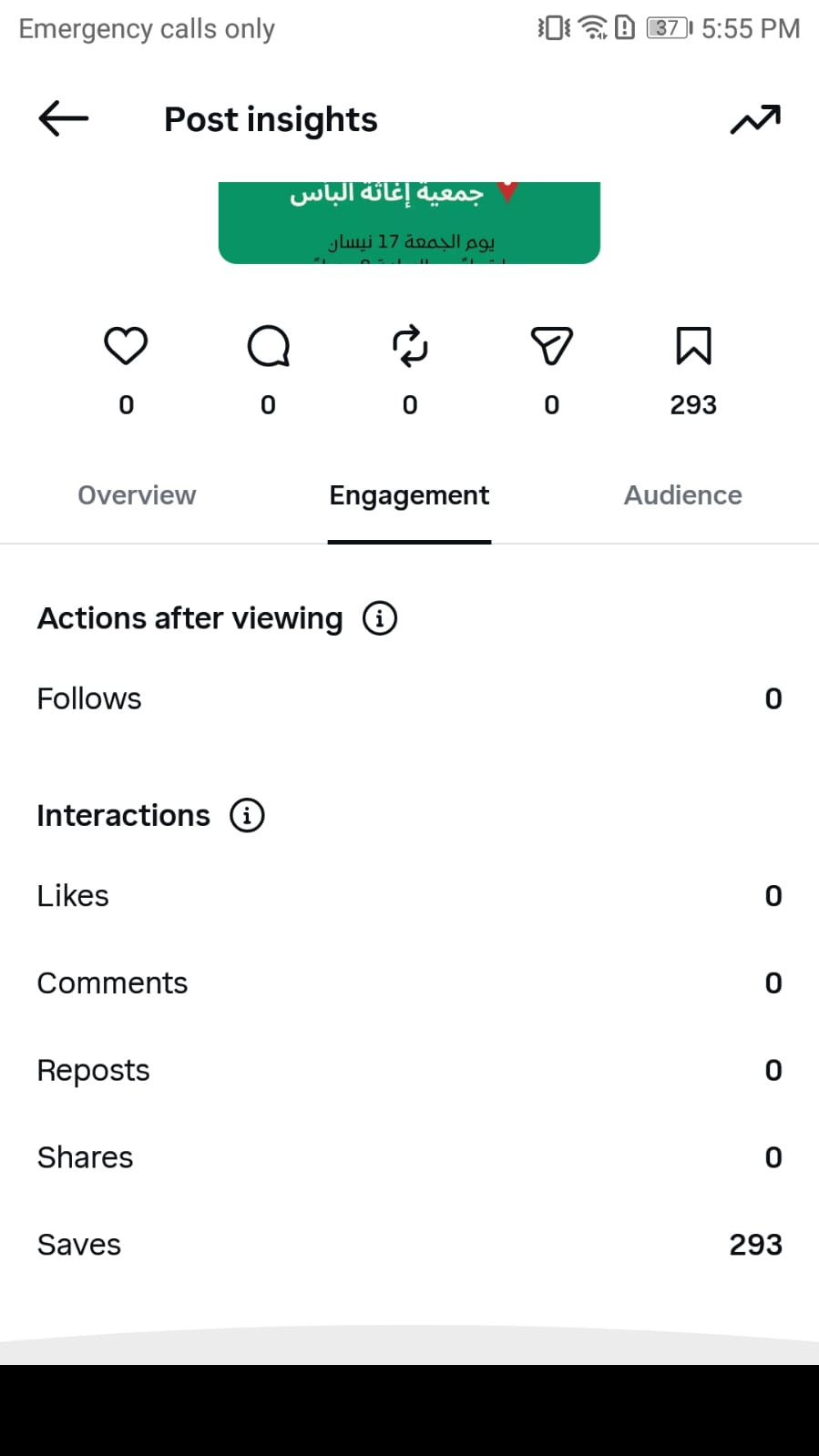Switch to the Overview tab
This screenshot has width=819, height=1456.
pos(137,495)
